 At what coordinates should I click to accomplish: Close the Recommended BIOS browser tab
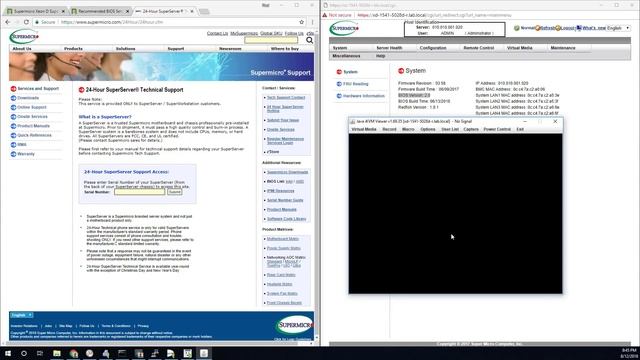click(128, 11)
